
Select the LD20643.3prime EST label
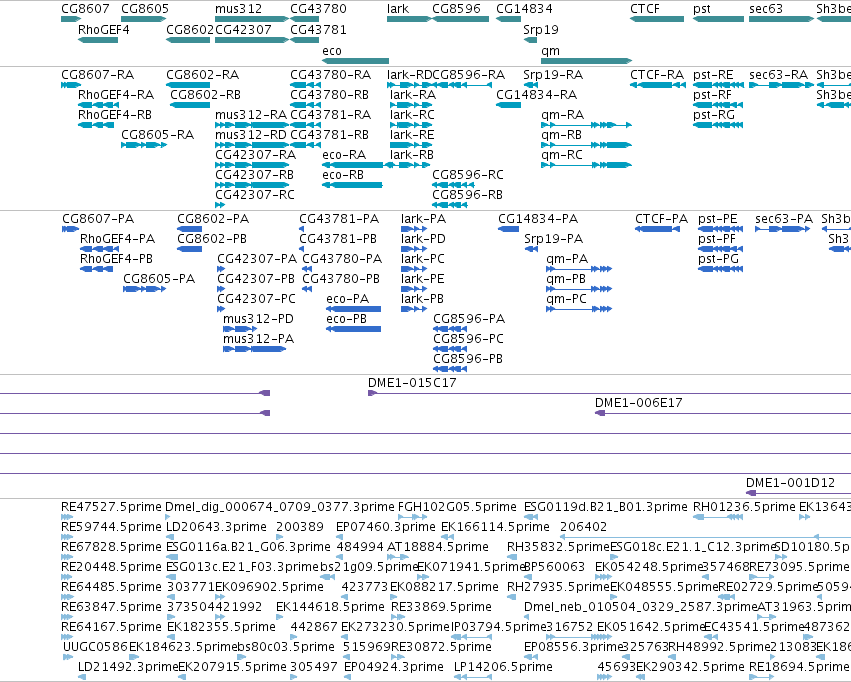pos(216,527)
